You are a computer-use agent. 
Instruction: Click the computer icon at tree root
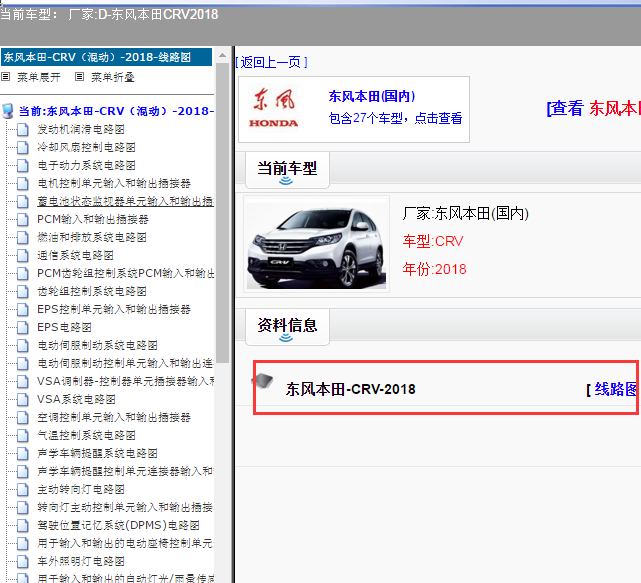(8, 111)
